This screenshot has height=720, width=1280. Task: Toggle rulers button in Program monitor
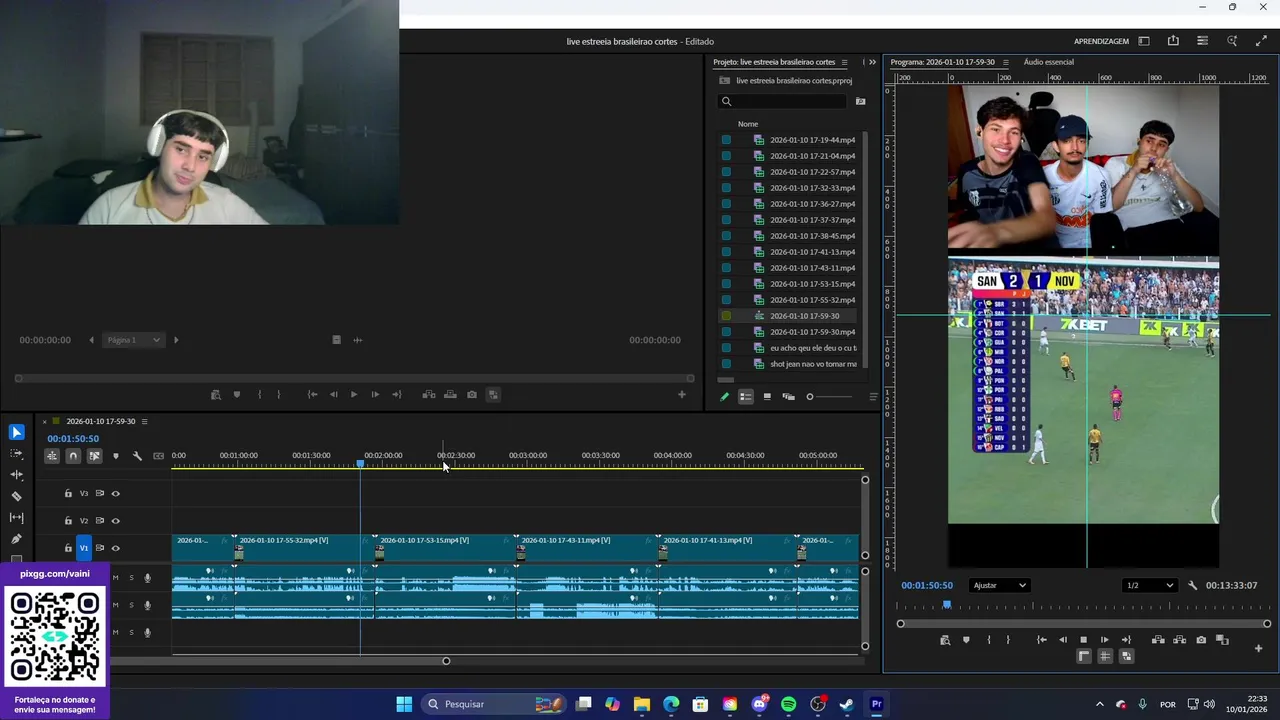(x=1083, y=656)
